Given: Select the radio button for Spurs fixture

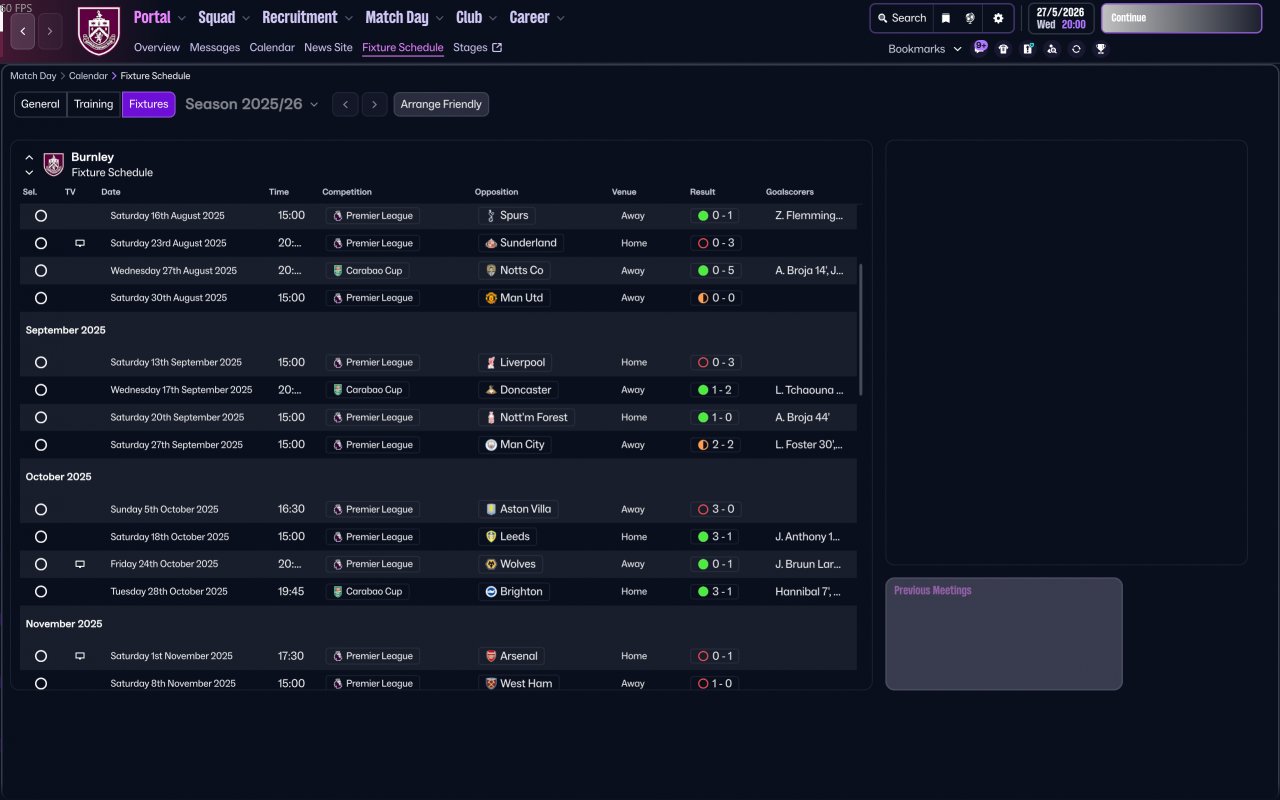Looking at the screenshot, I should click(41, 216).
